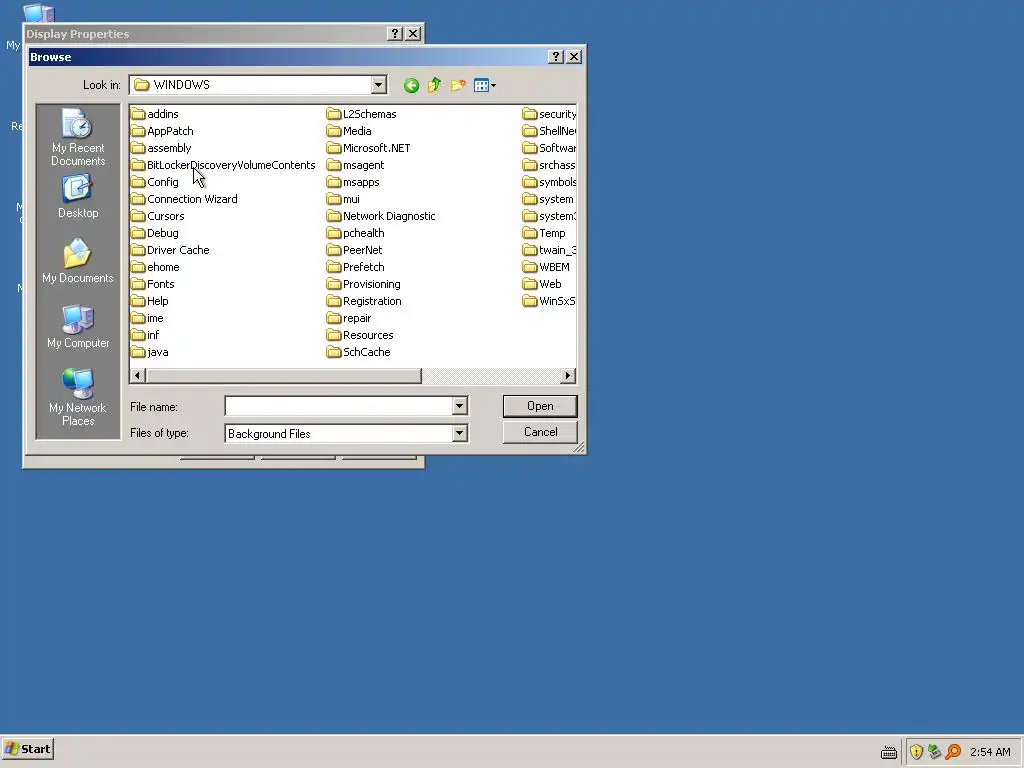
Task: Click the scroll left arrow of file list
Action: 137,376
